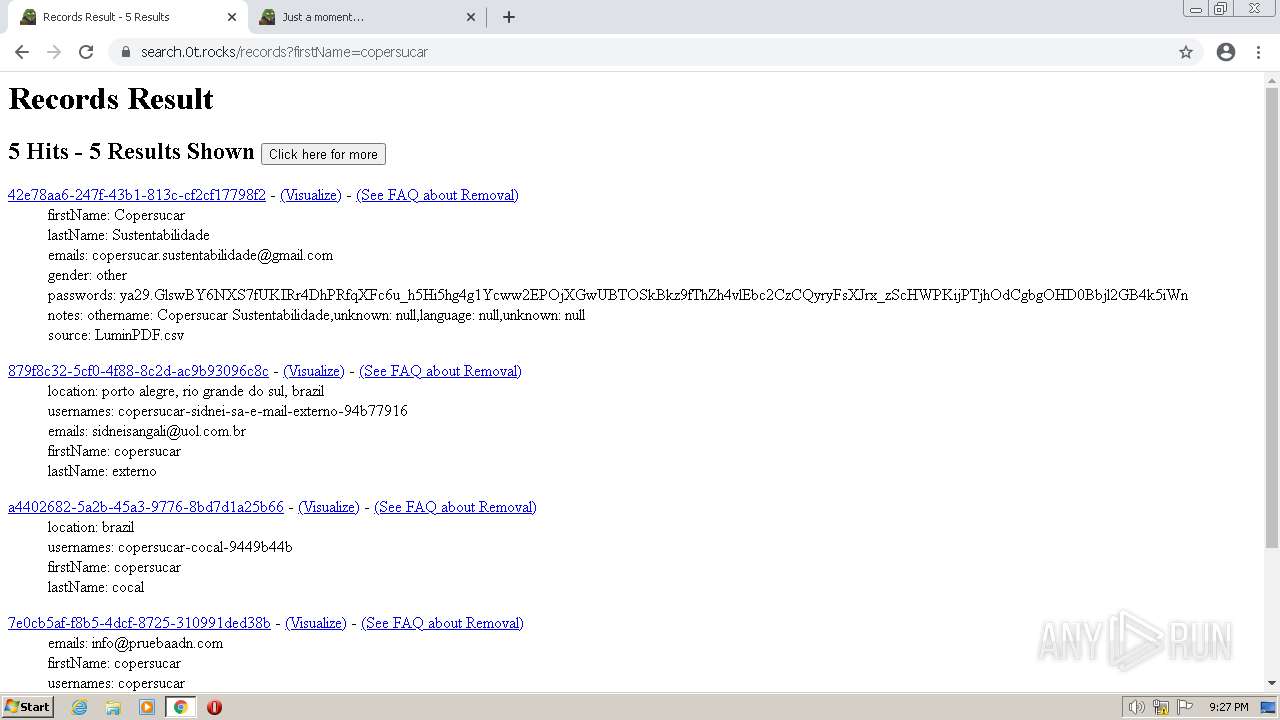Image resolution: width=1280 pixels, height=720 pixels.
Task: Open FAQ about Removal for 7e0cb5af record
Action: pos(442,623)
